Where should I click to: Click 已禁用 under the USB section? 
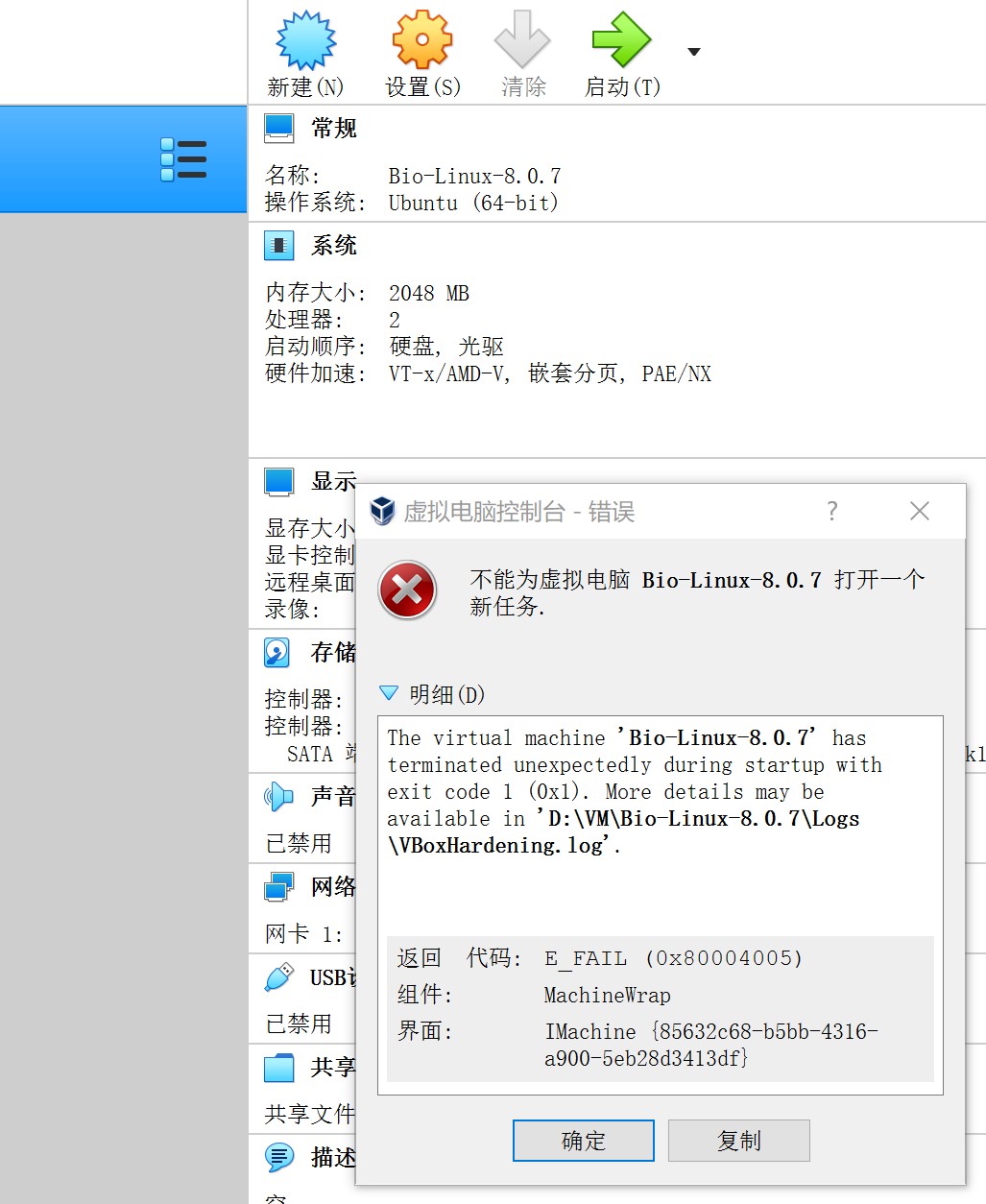[299, 1023]
